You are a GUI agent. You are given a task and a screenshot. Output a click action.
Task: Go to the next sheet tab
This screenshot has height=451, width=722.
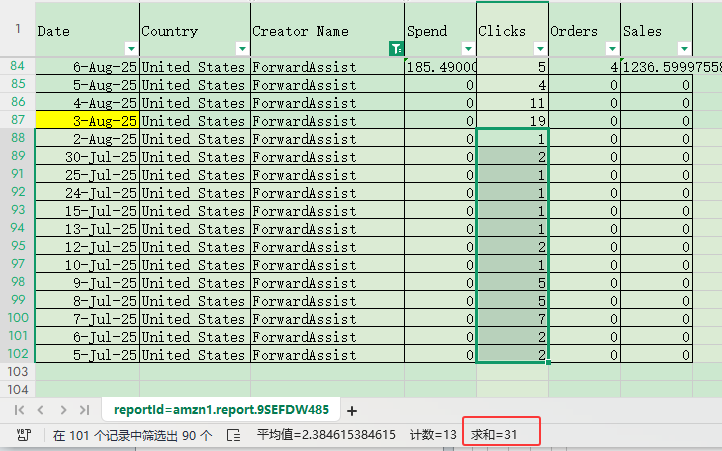click(63, 410)
